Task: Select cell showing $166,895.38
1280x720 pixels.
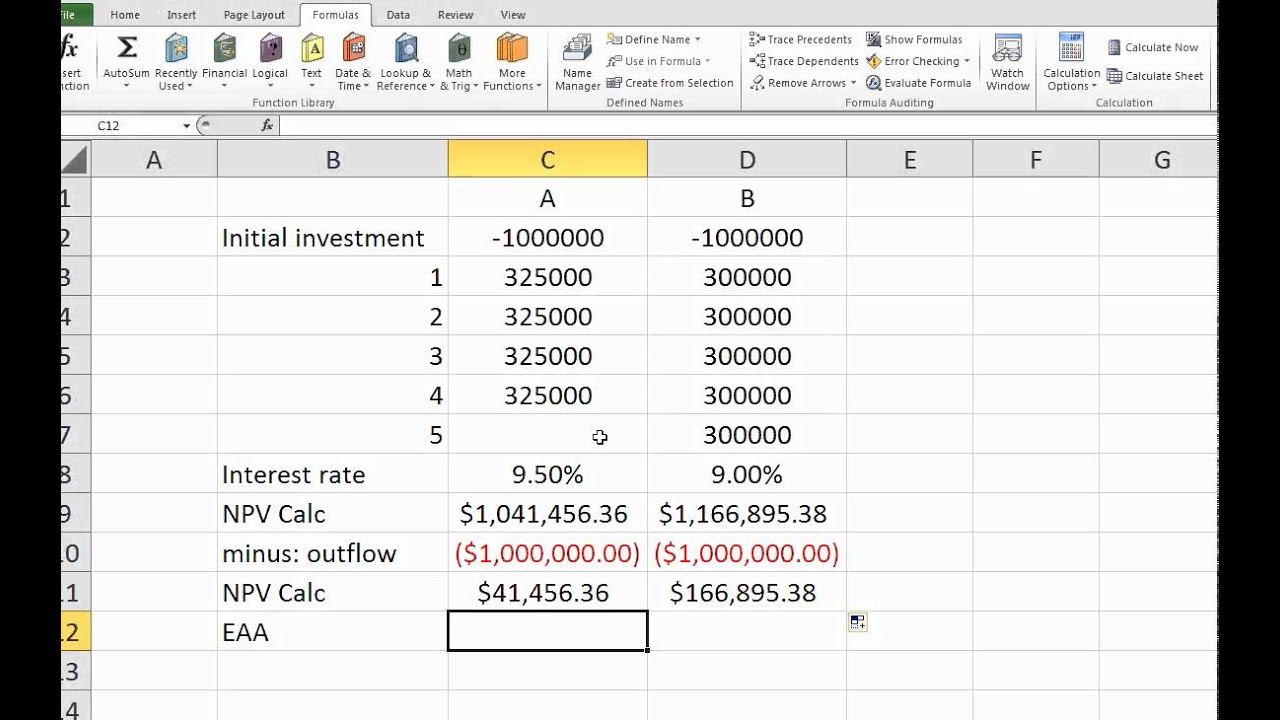Action: 747,593
